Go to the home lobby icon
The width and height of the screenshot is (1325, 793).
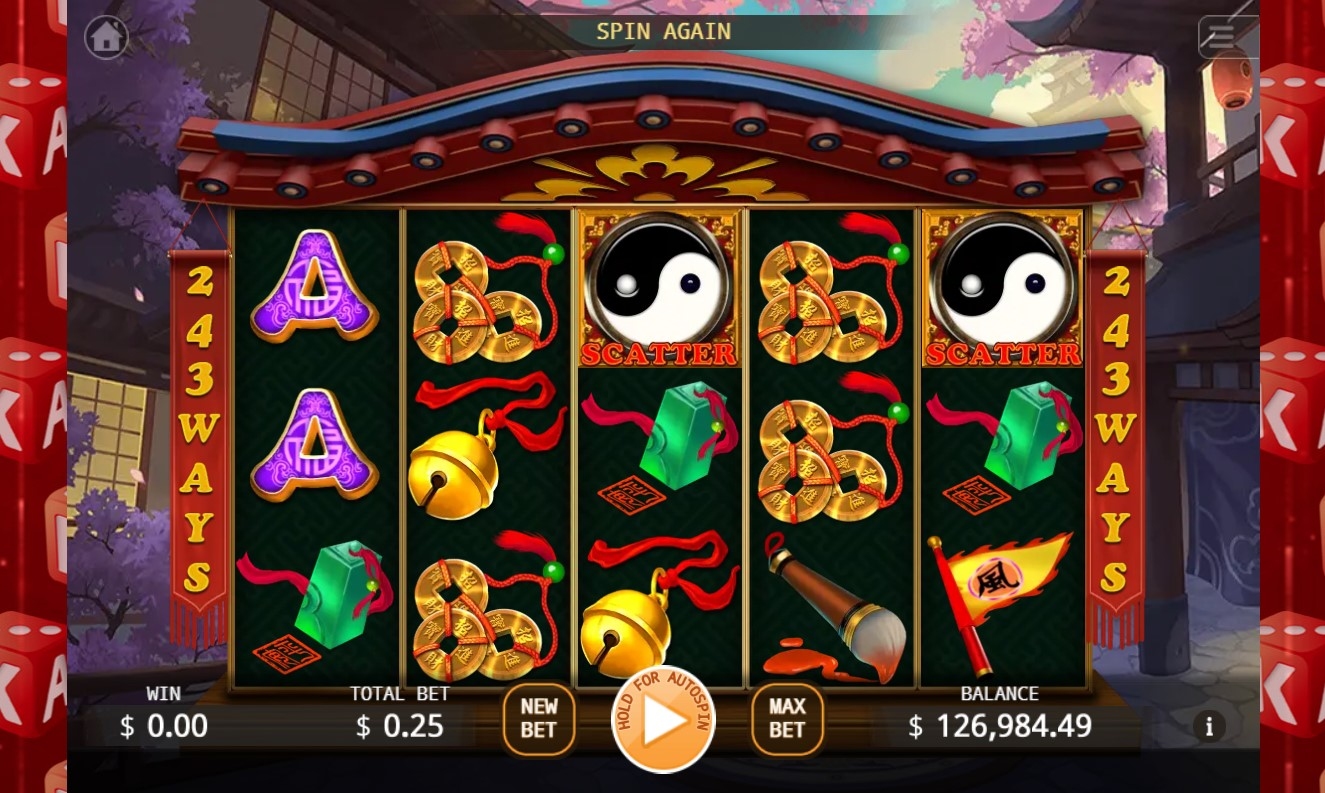(x=106, y=38)
